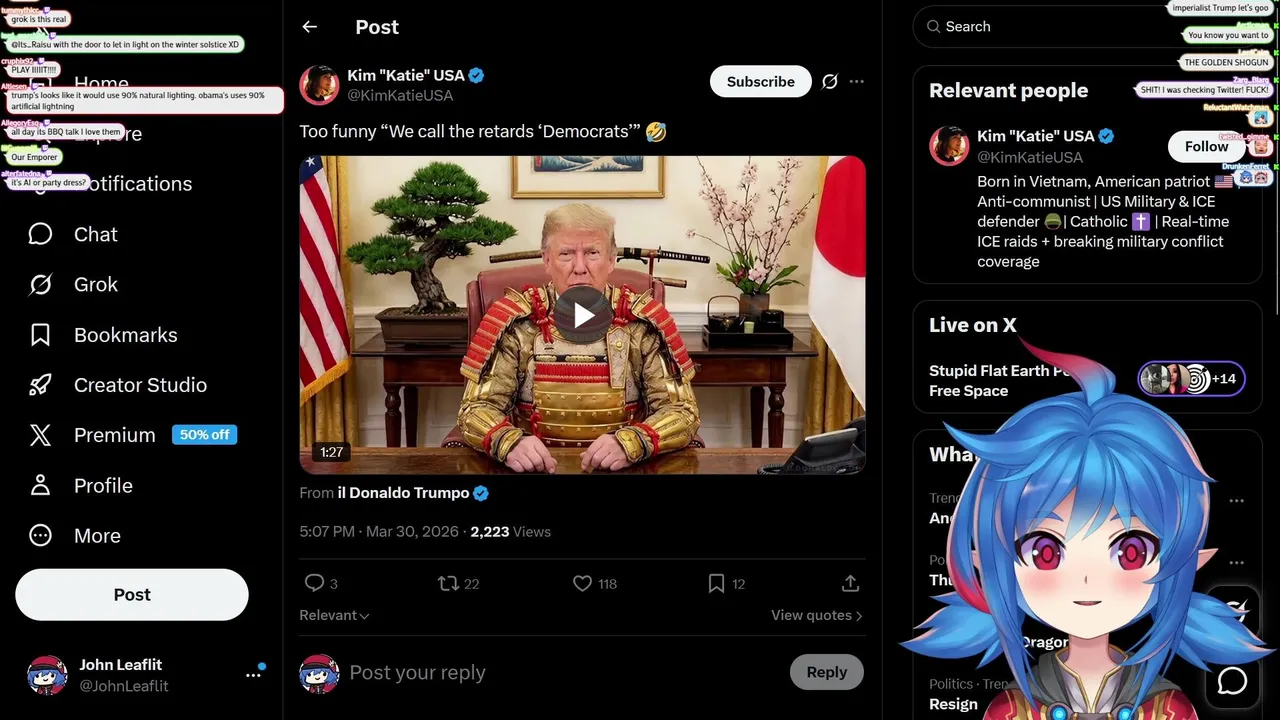
Task: Expand the Relevant replies sort dropdown
Action: tap(334, 615)
